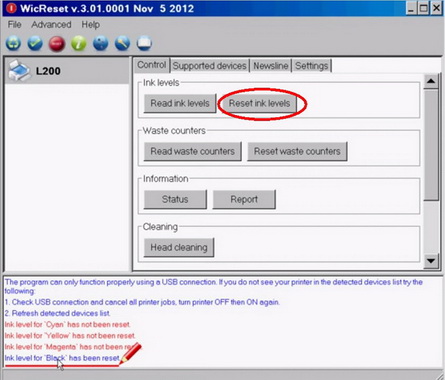This screenshot has height=380, width=445.
Task: Click the scrollbar down arrow
Action: [x=431, y=261]
